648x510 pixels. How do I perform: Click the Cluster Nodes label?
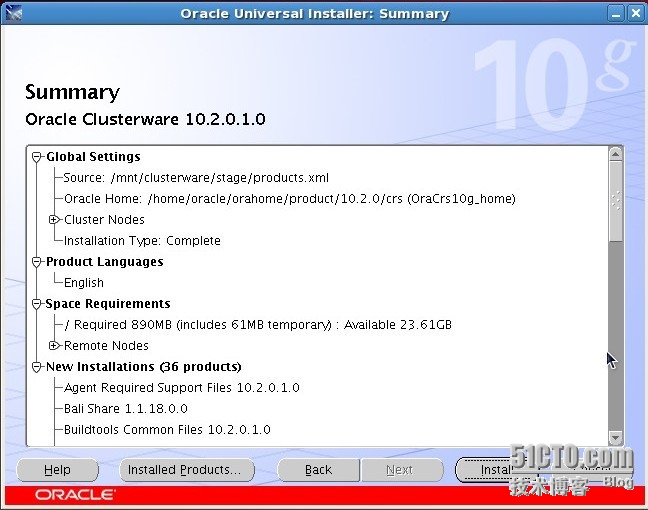[104, 220]
